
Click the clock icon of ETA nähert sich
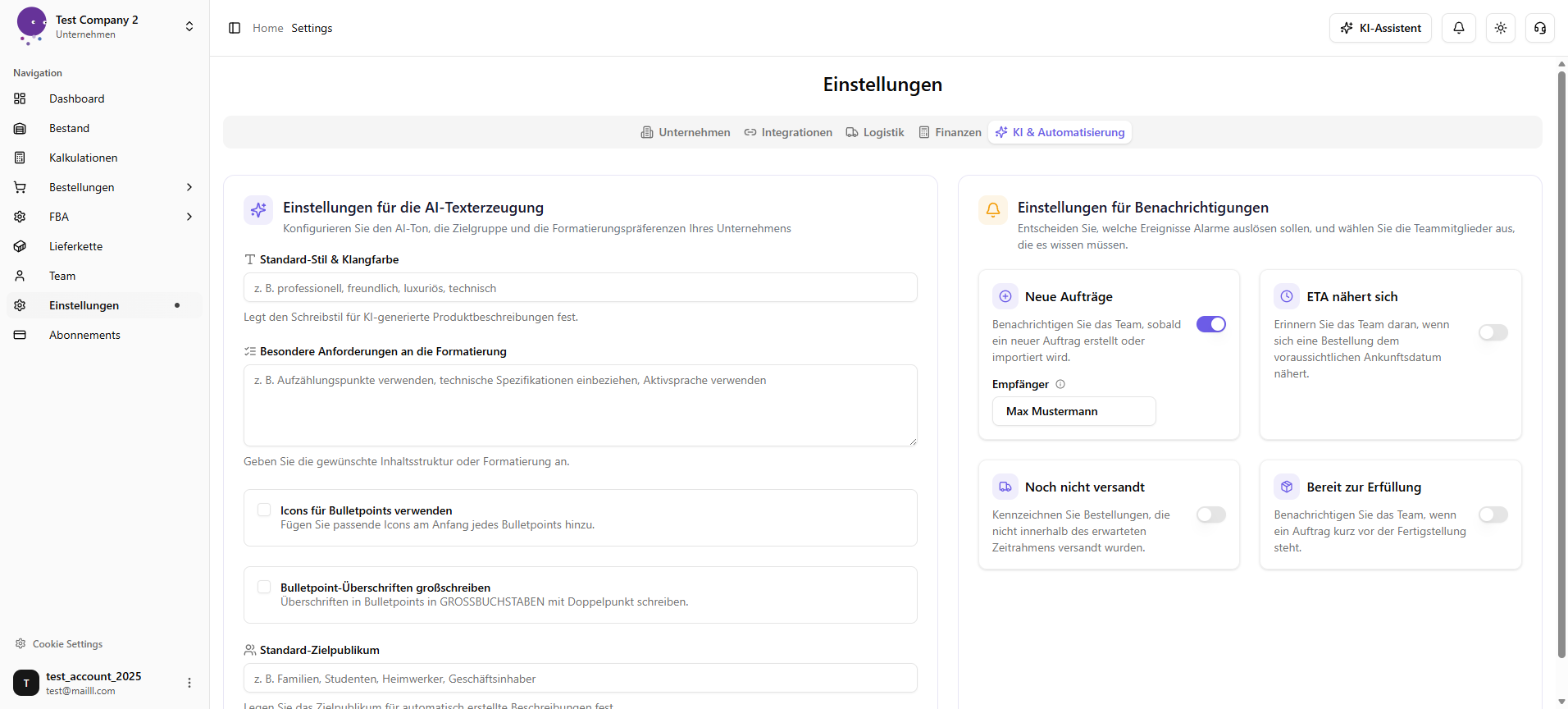point(1287,296)
